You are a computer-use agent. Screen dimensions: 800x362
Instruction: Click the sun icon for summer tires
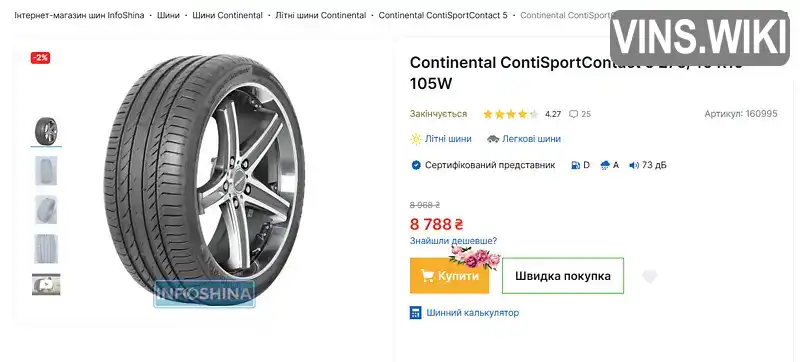[416, 139]
